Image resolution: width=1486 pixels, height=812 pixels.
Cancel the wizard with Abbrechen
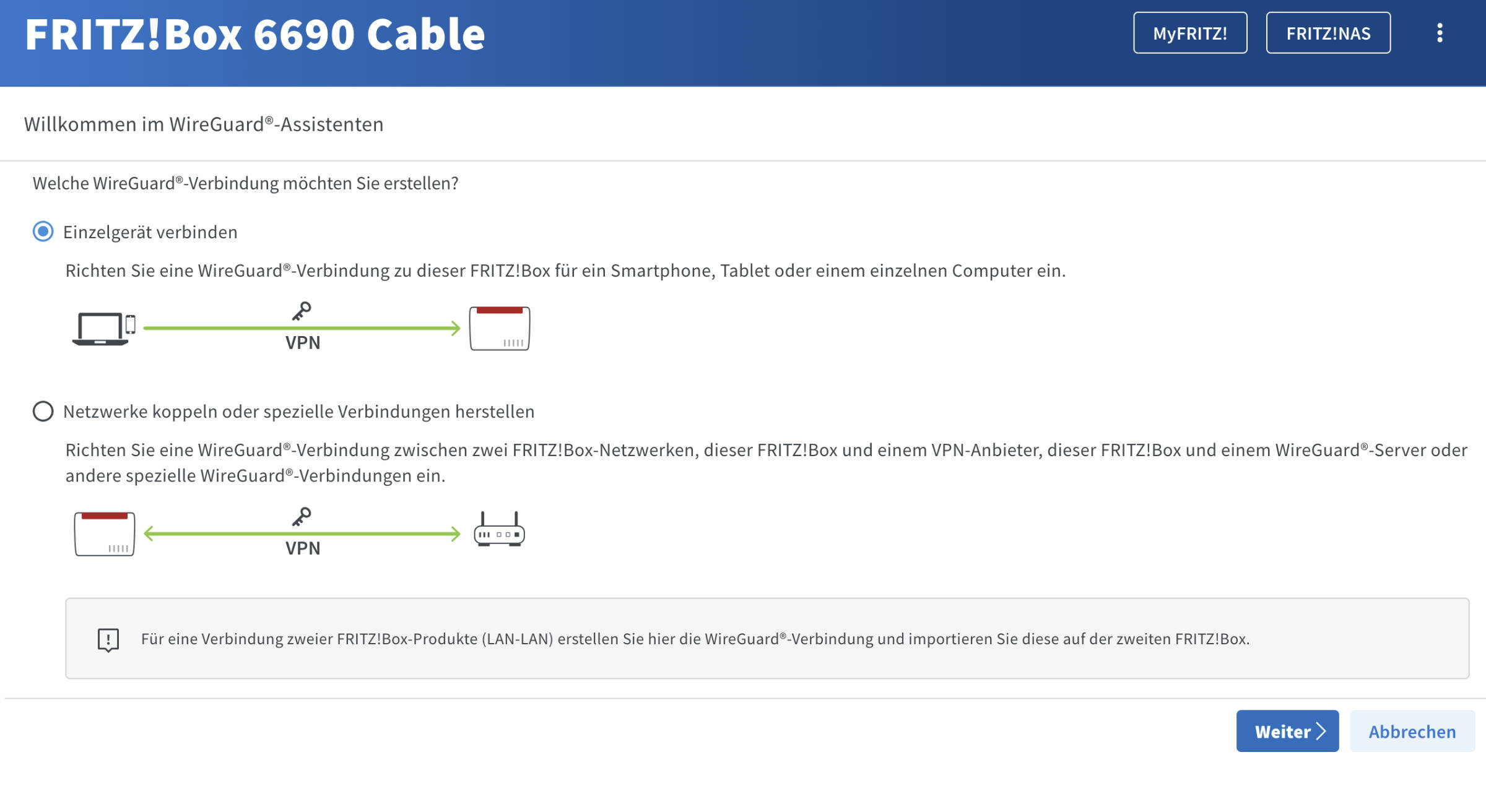[x=1412, y=731]
